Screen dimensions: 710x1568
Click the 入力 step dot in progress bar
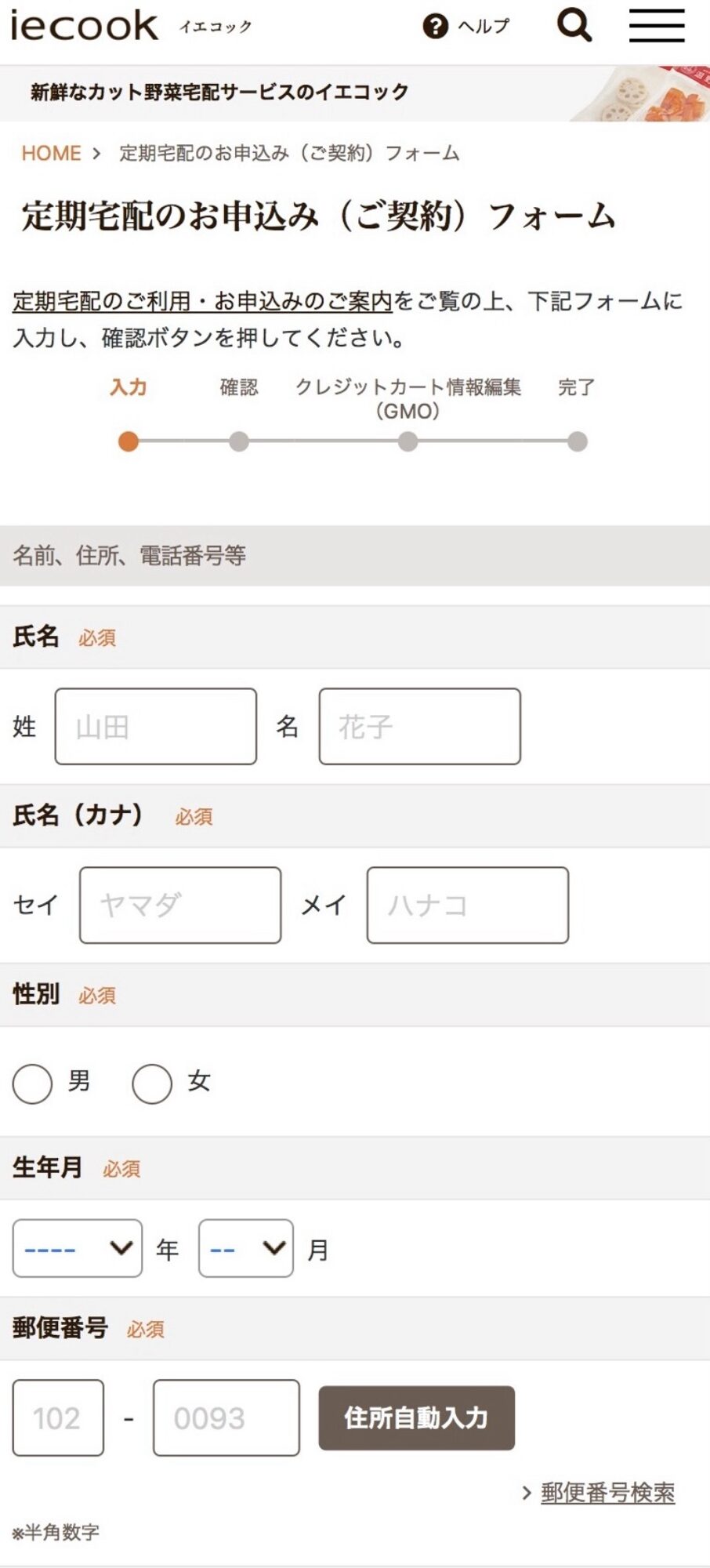[129, 441]
